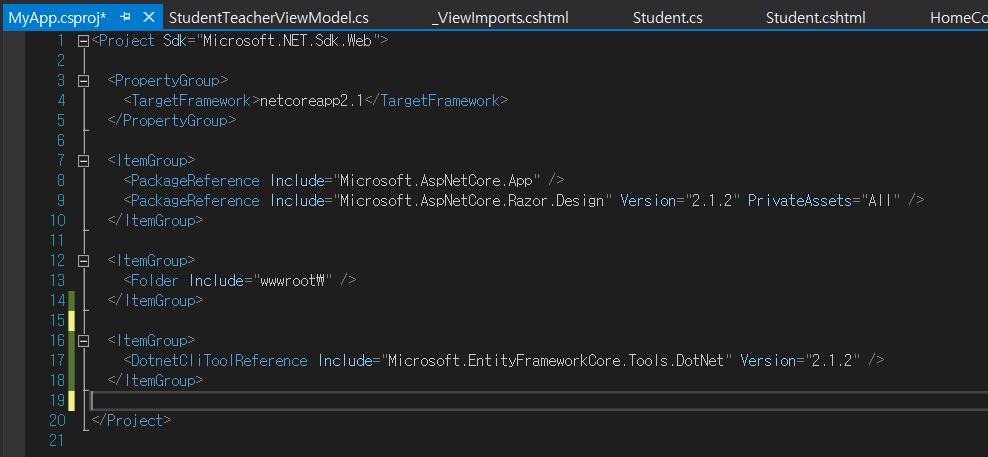
Task: Switch to the Student.cs tab
Action: (668, 18)
